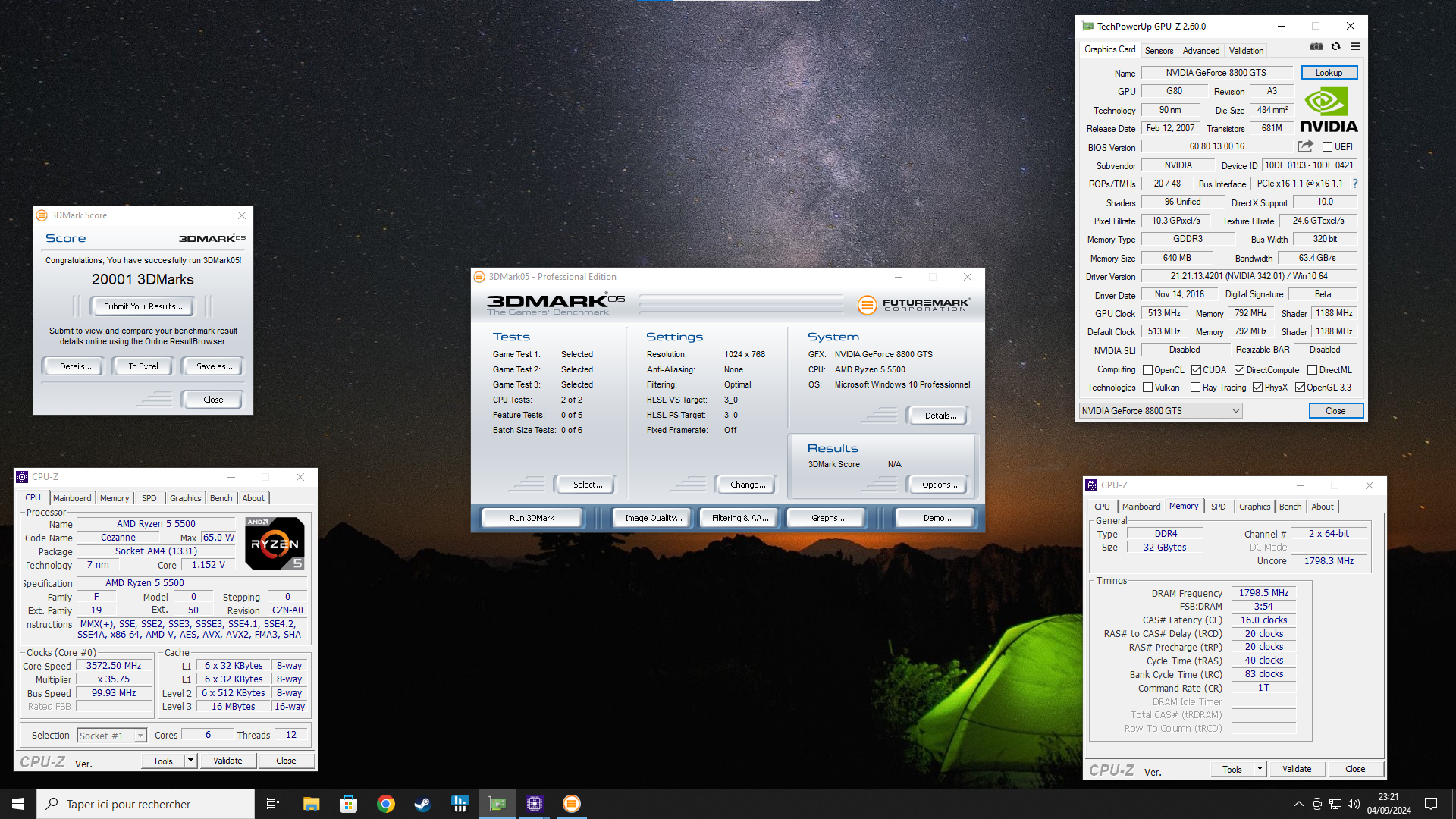1456x819 pixels.
Task: Click Demo button in 3DMark05
Action: 937,518
